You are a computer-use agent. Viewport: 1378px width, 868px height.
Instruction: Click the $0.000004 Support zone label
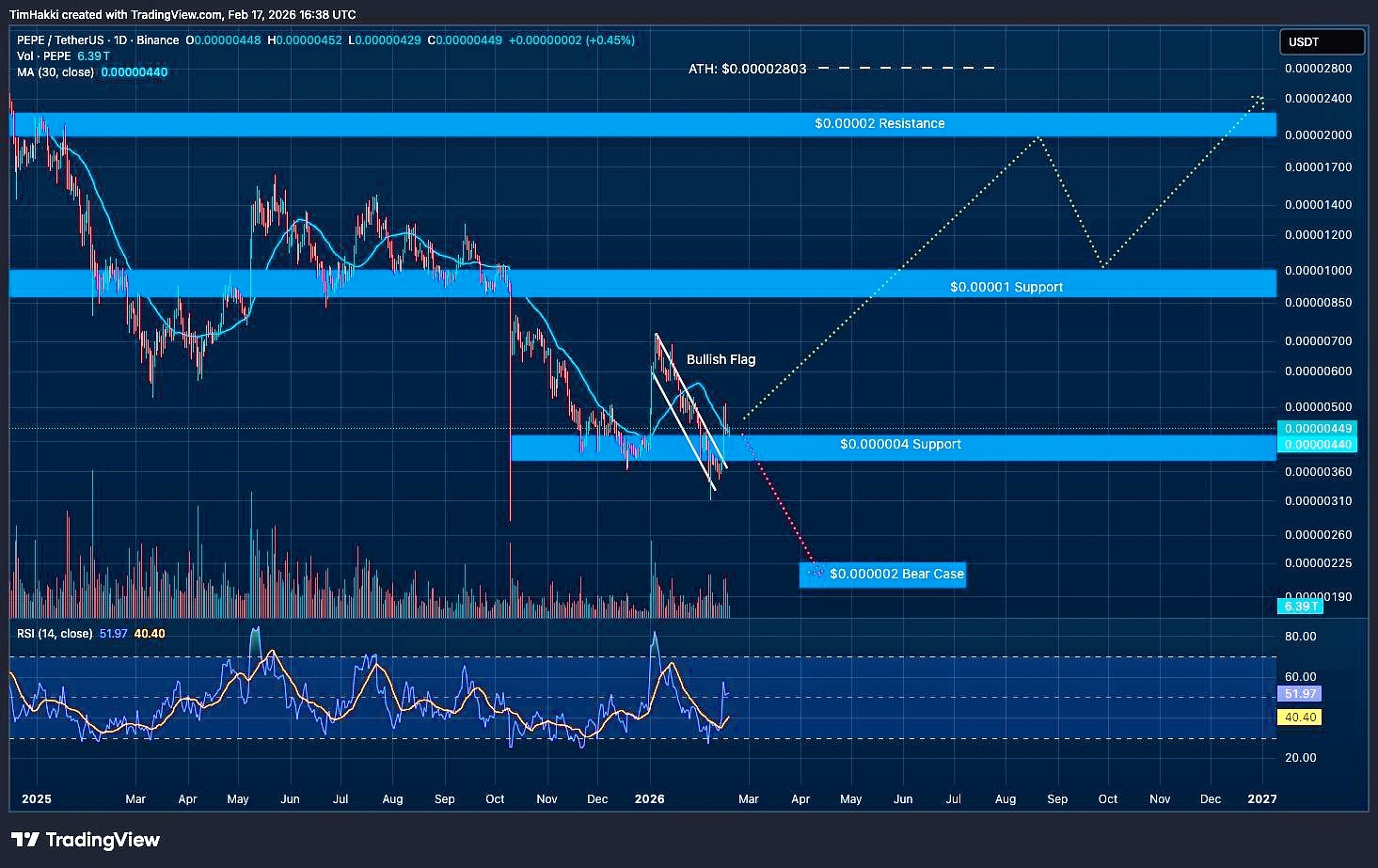tap(900, 444)
